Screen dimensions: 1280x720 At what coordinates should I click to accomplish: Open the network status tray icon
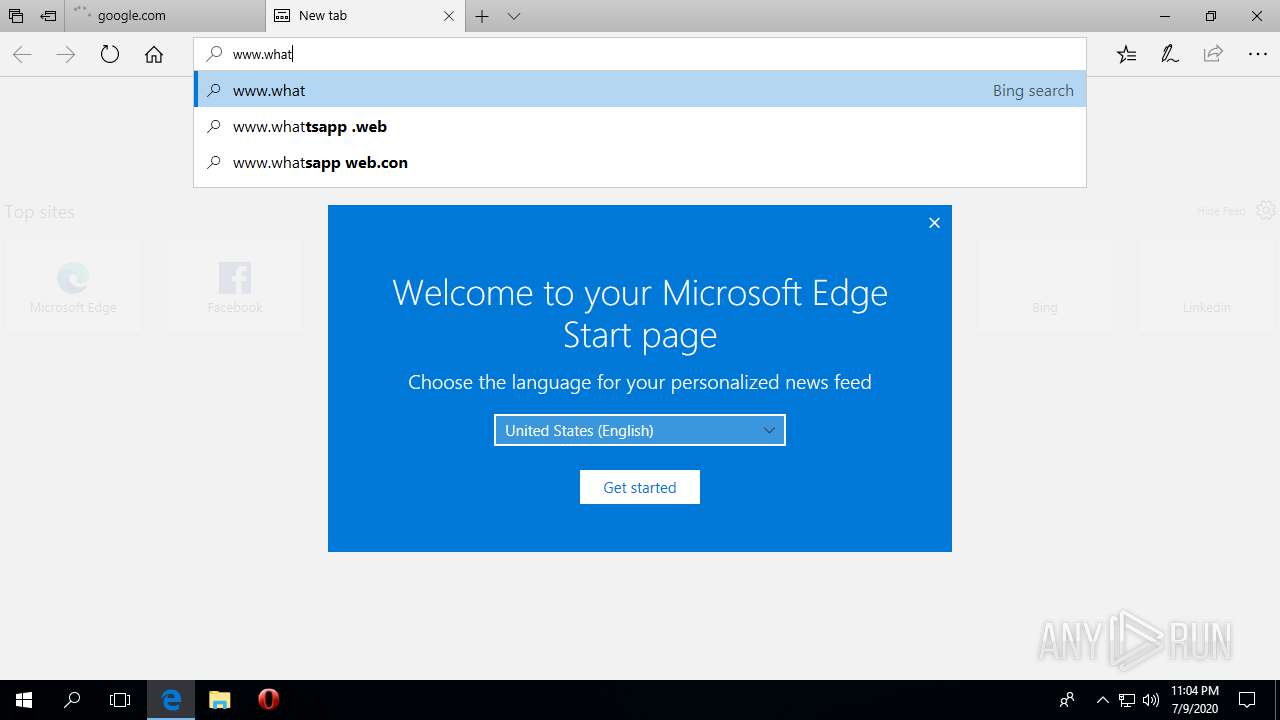click(x=1127, y=700)
